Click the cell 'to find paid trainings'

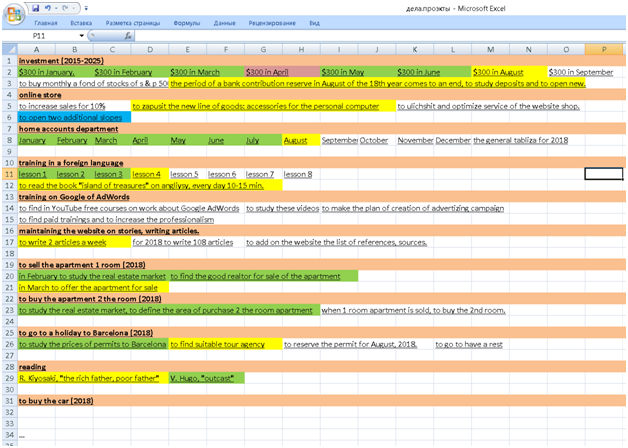116,219
